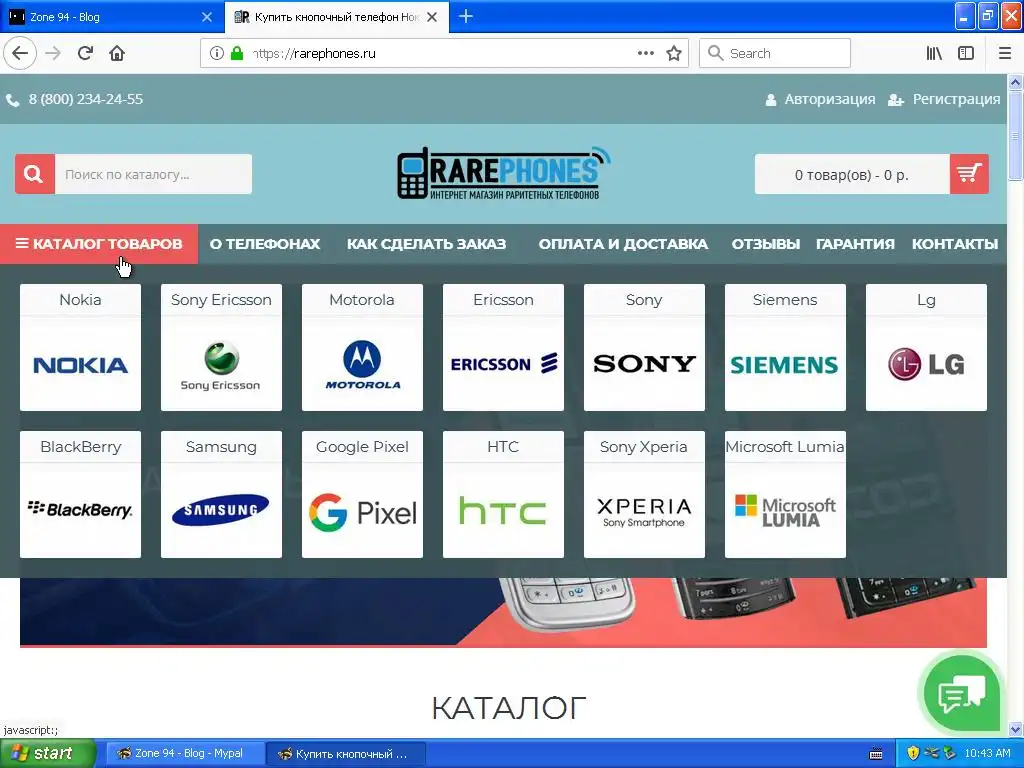Open the browser hamburger menu
Screen dimensions: 1024x768
[x=1005, y=54]
